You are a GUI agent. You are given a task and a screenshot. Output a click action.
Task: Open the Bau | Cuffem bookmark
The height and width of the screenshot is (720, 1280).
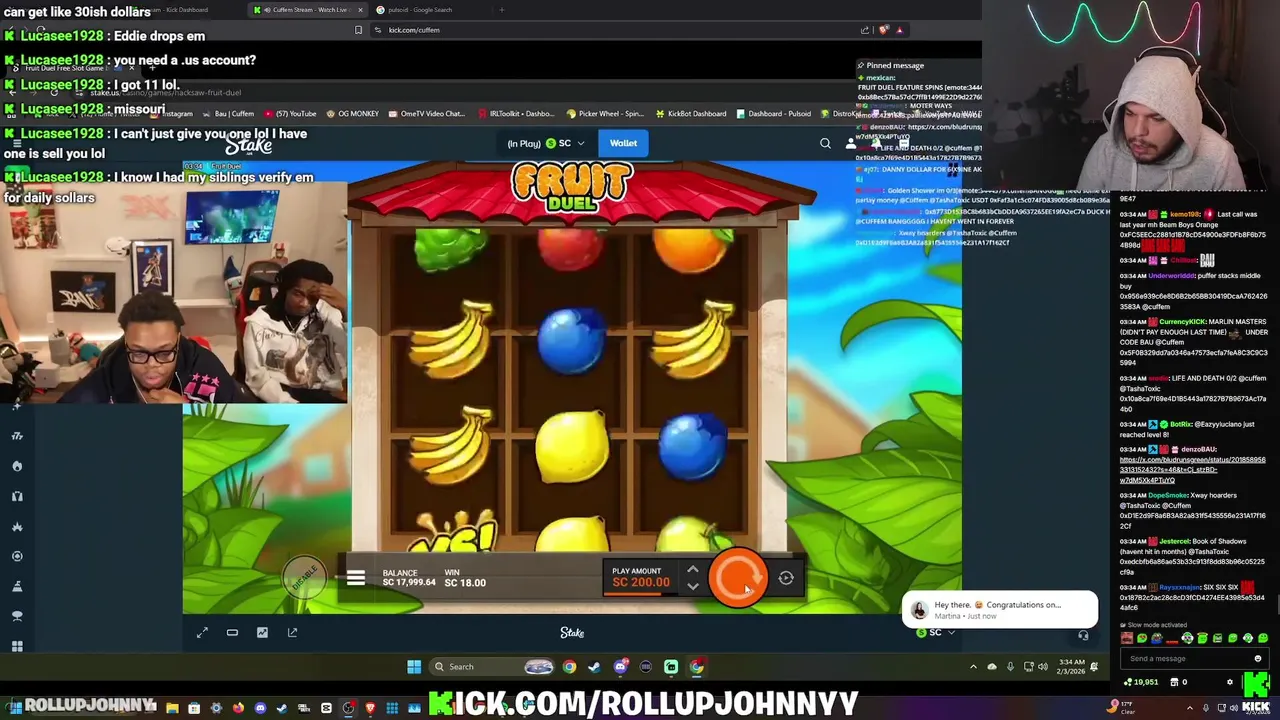coord(229,114)
